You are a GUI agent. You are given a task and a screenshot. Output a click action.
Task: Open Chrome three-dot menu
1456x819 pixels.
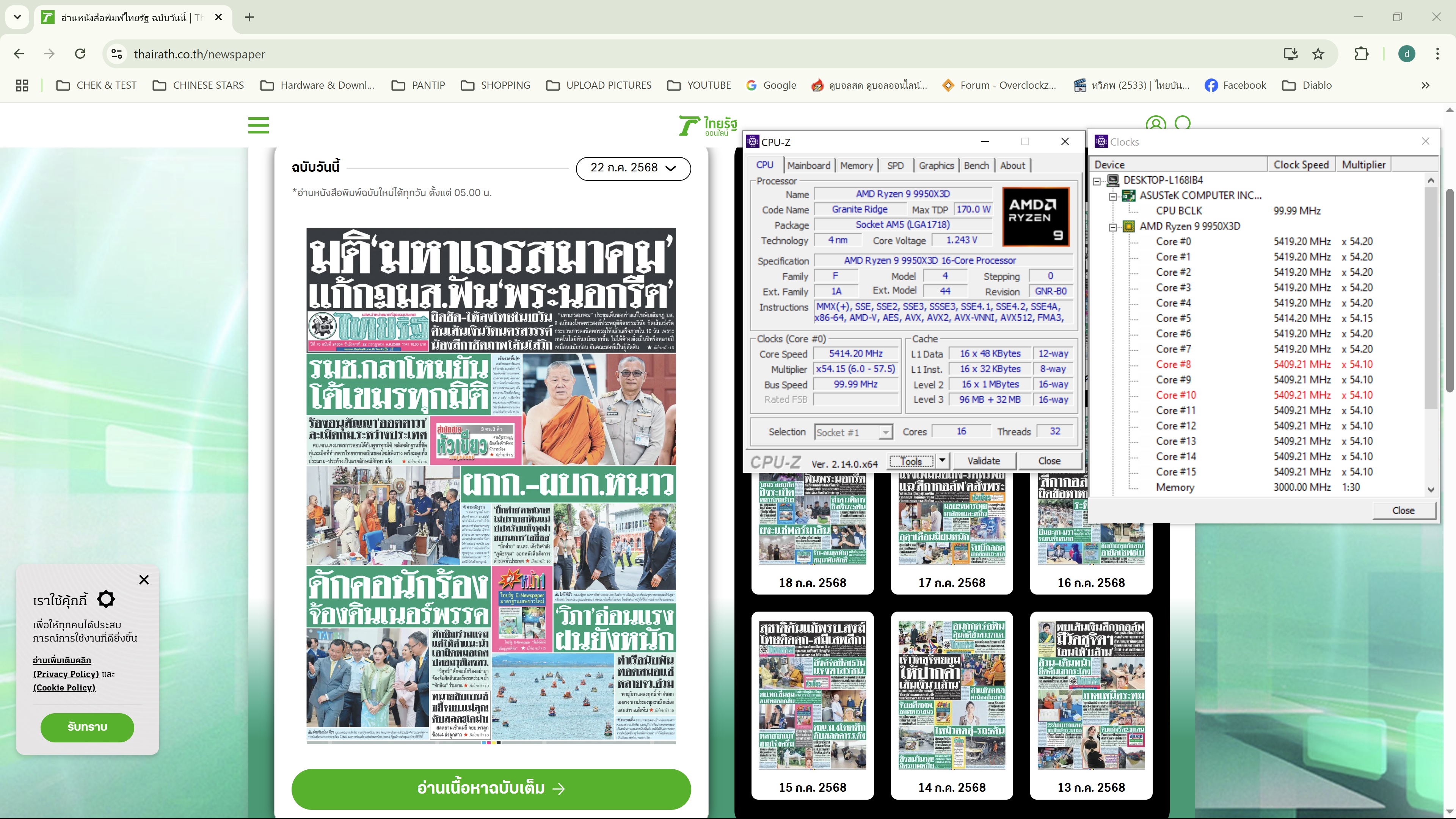tap(1437, 54)
